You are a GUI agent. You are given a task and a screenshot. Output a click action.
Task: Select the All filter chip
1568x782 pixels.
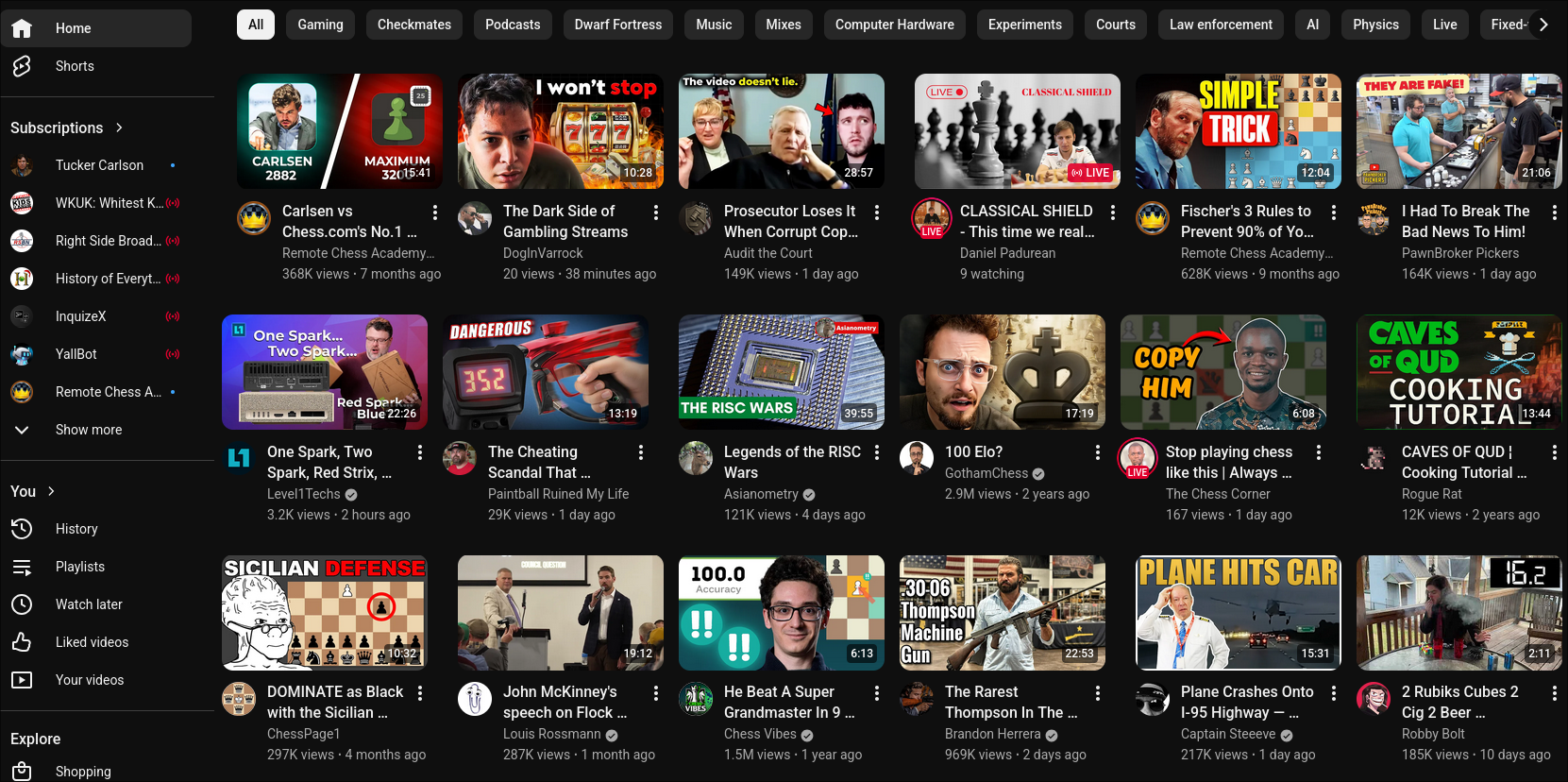(x=256, y=25)
